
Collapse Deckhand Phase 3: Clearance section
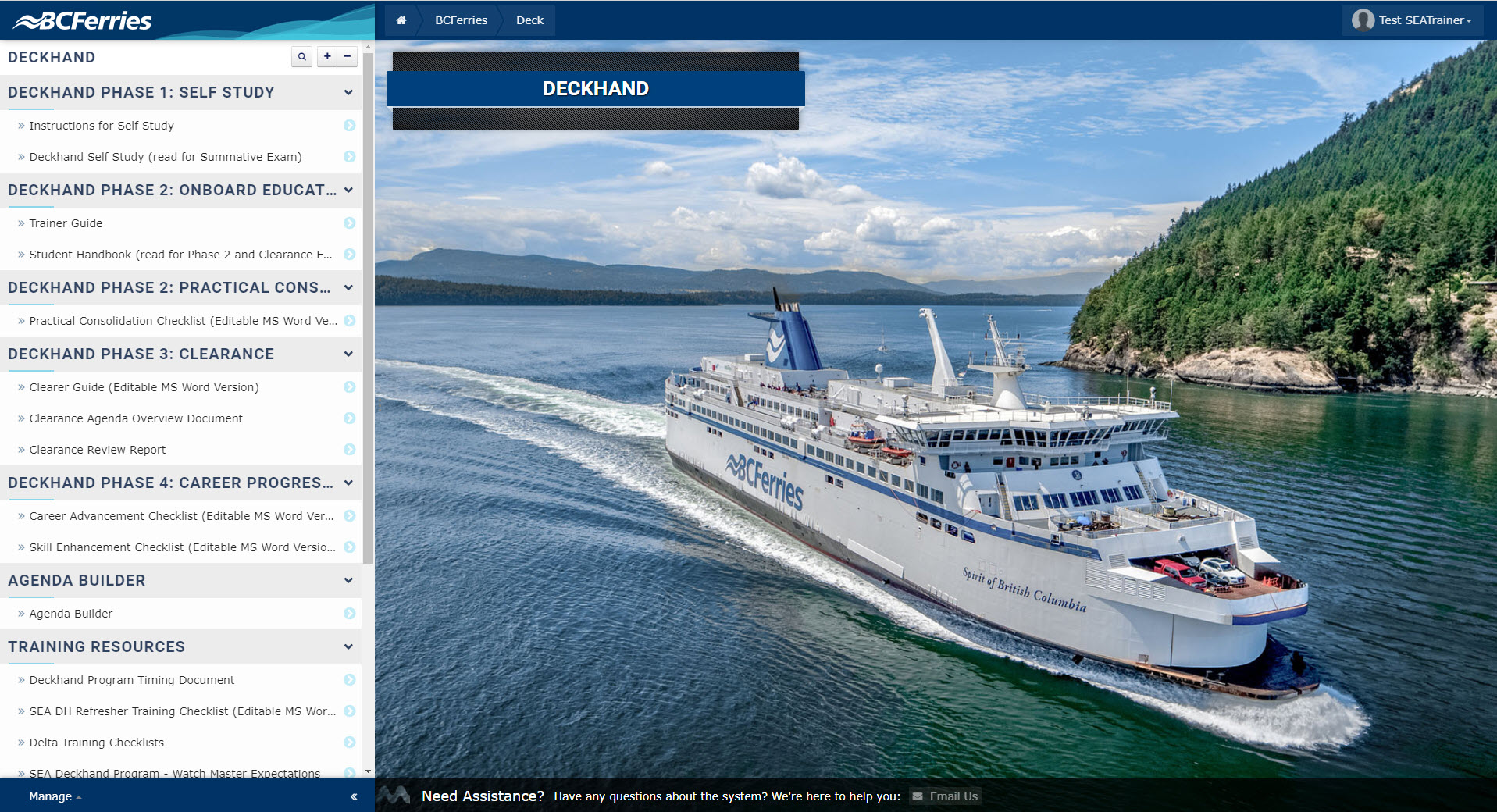click(348, 354)
